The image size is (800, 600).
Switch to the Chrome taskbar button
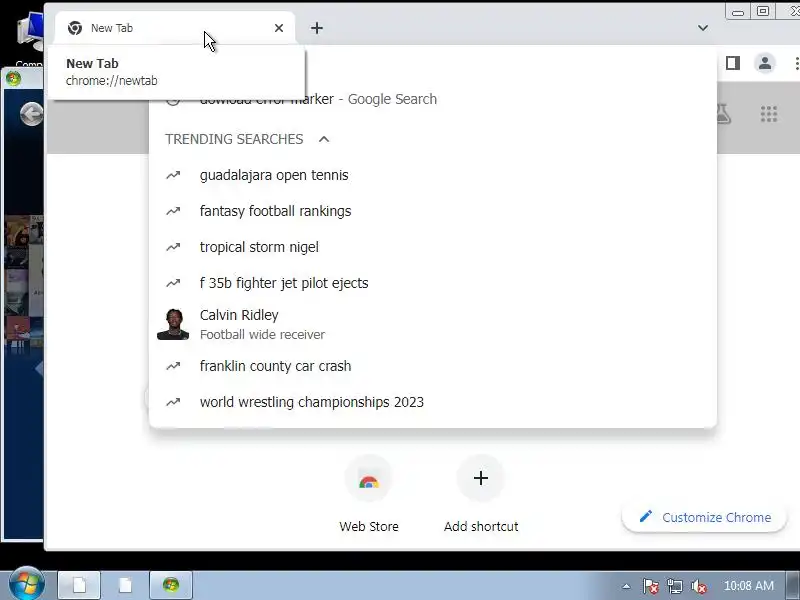point(171,585)
